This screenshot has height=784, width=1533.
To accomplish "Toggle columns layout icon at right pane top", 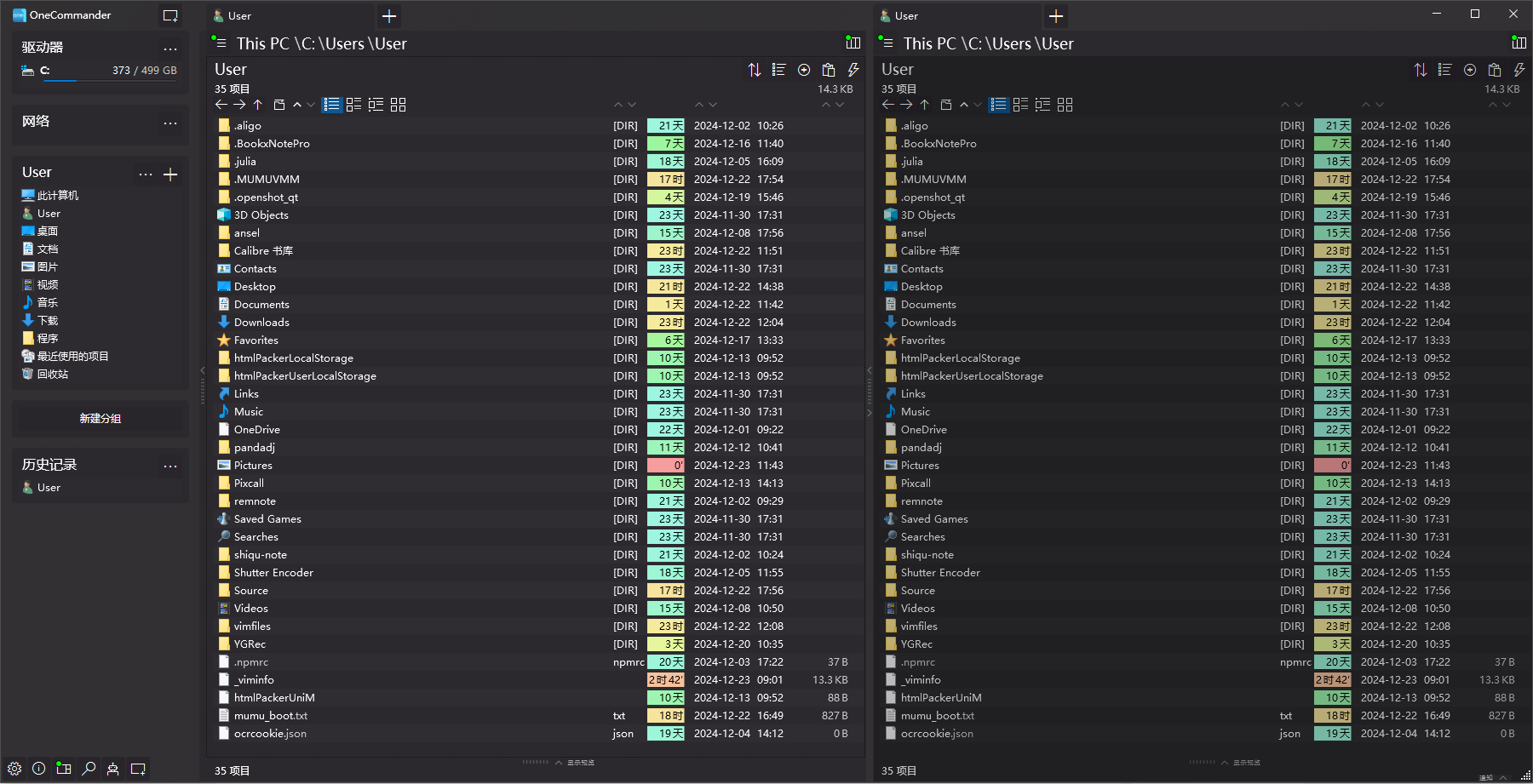I will tap(1519, 43).
